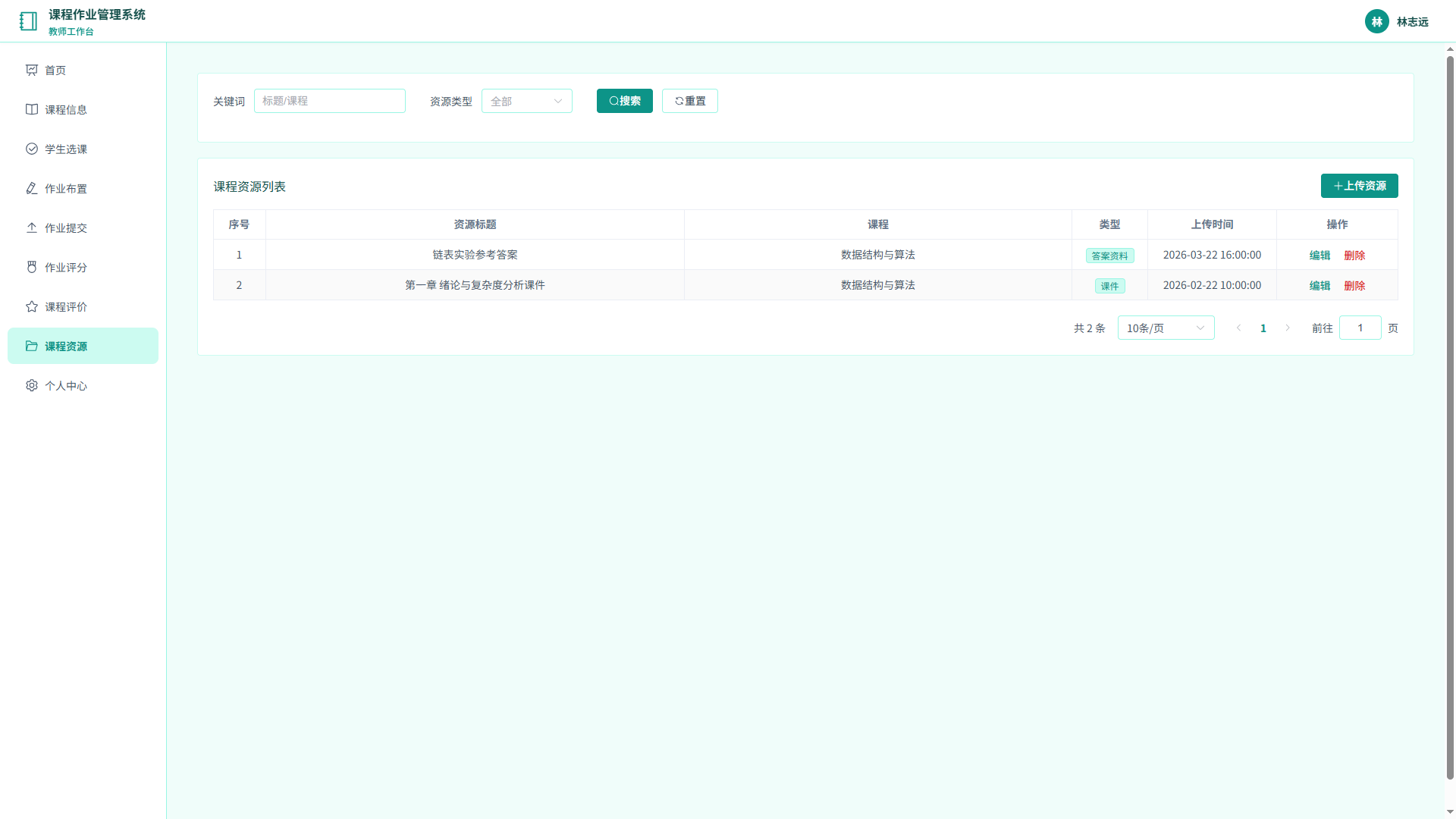The image size is (1456, 819).
Task: Click the 搜索 button
Action: (x=624, y=101)
